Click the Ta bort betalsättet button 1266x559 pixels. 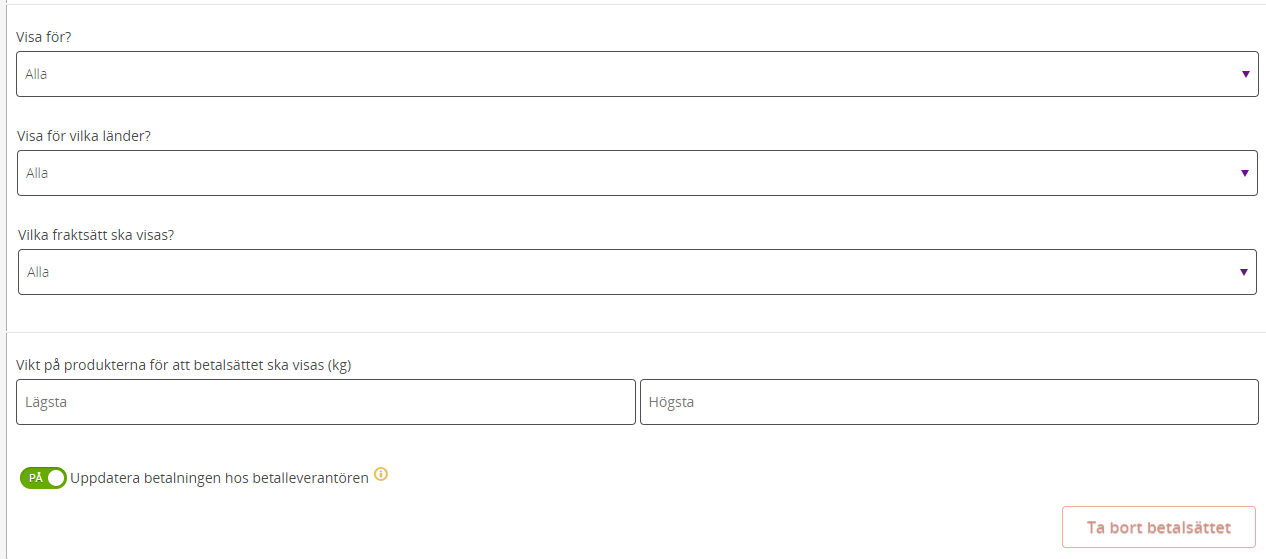tap(1159, 527)
